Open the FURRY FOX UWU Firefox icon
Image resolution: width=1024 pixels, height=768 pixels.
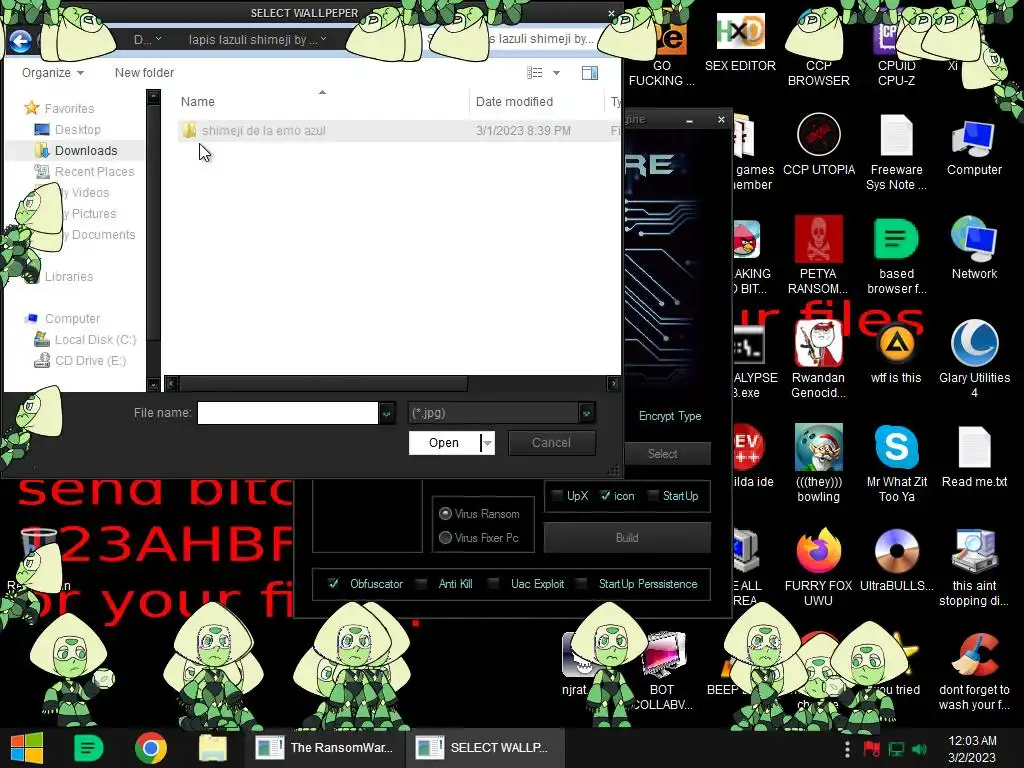tap(818, 567)
